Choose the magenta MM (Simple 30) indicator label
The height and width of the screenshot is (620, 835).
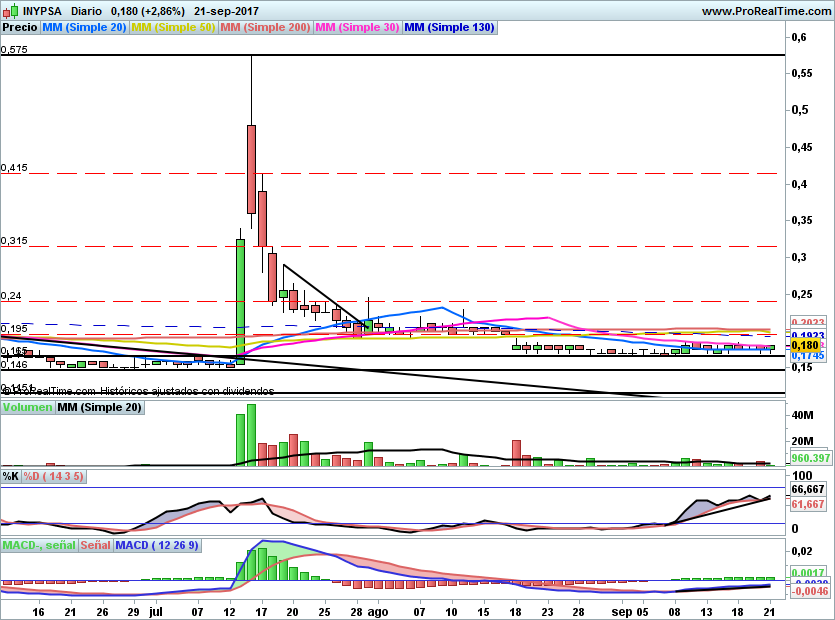point(357,28)
